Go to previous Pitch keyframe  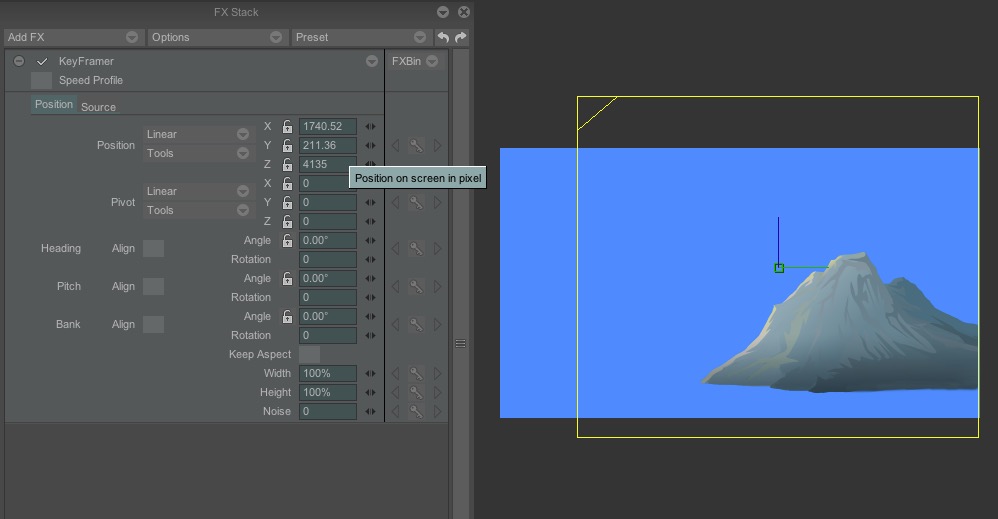point(395,287)
